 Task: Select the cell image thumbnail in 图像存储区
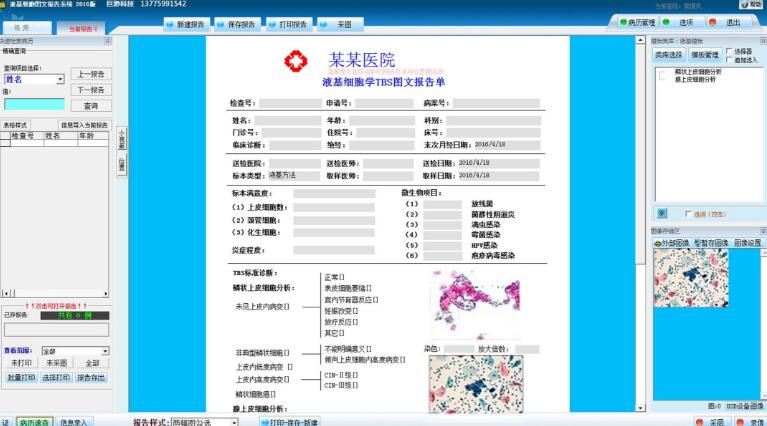(691, 278)
